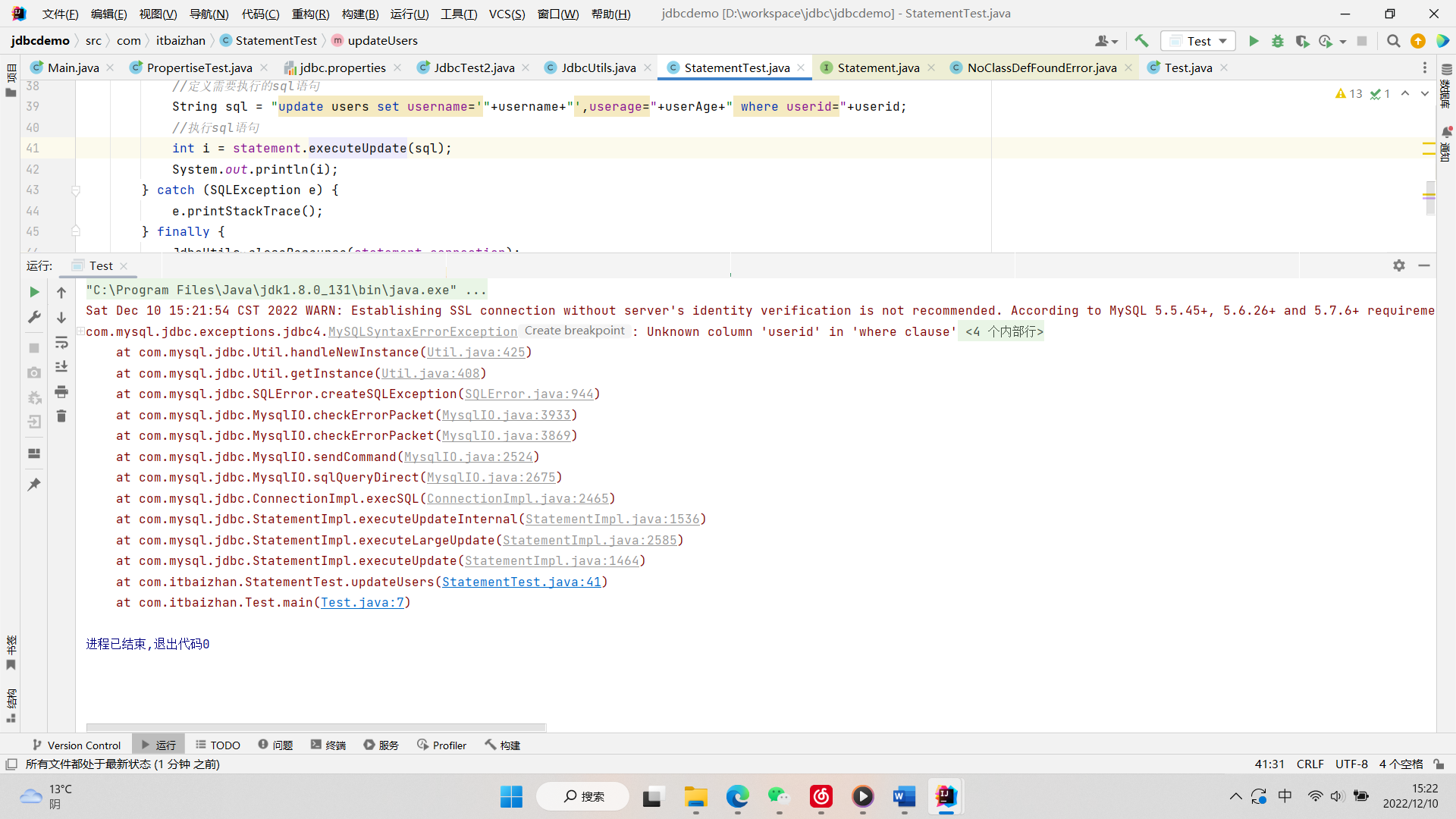Open the Profiler tool window
Screen dimensions: 1456x819
[442, 745]
